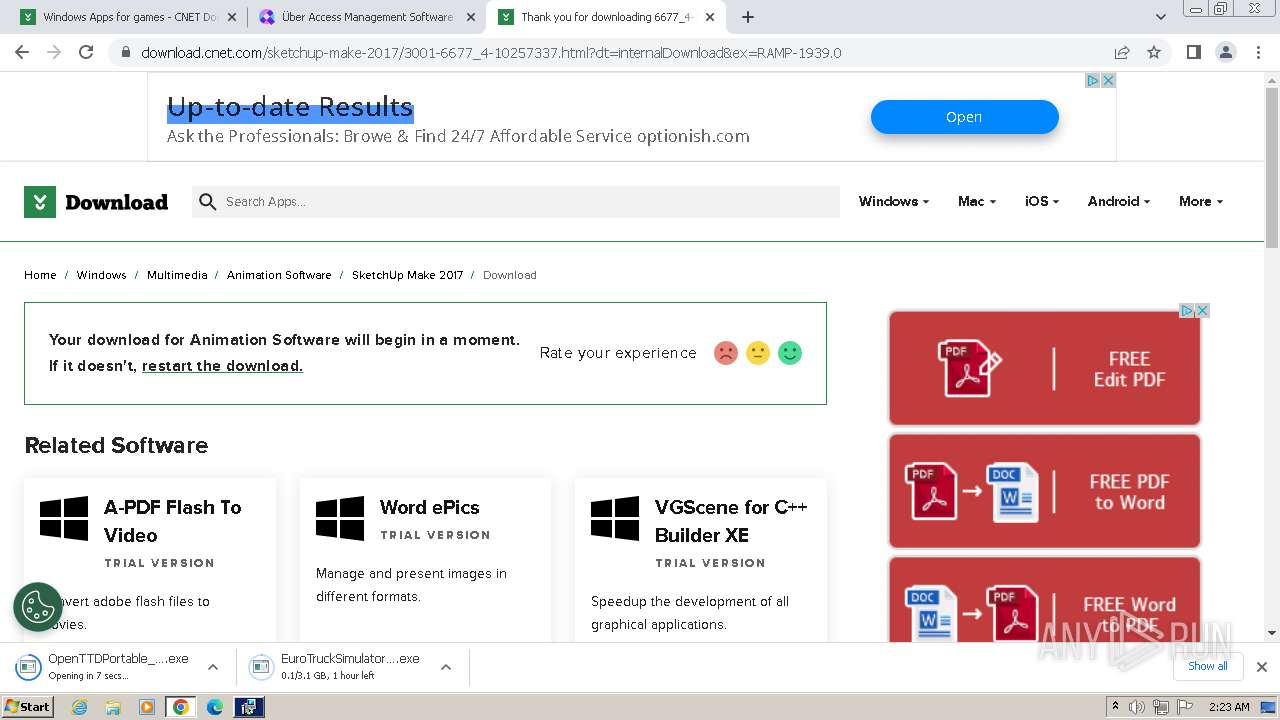Click the Chrome taskbar icon
1280x720 pixels.
pos(181,707)
